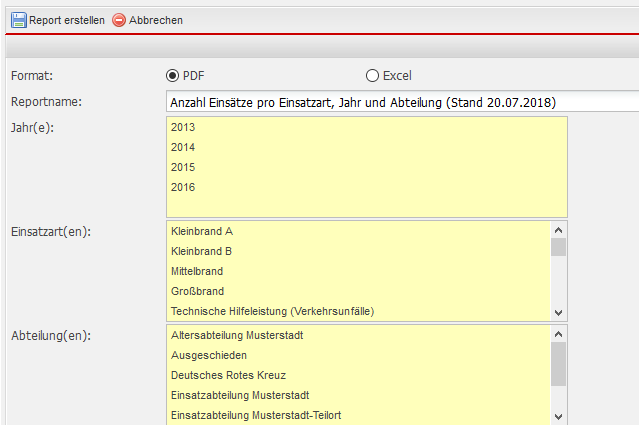Viewport: 639px width, 425px height.
Task: Select Kleinbrand A in Einsatzart list
Action: pyautogui.click(x=202, y=231)
